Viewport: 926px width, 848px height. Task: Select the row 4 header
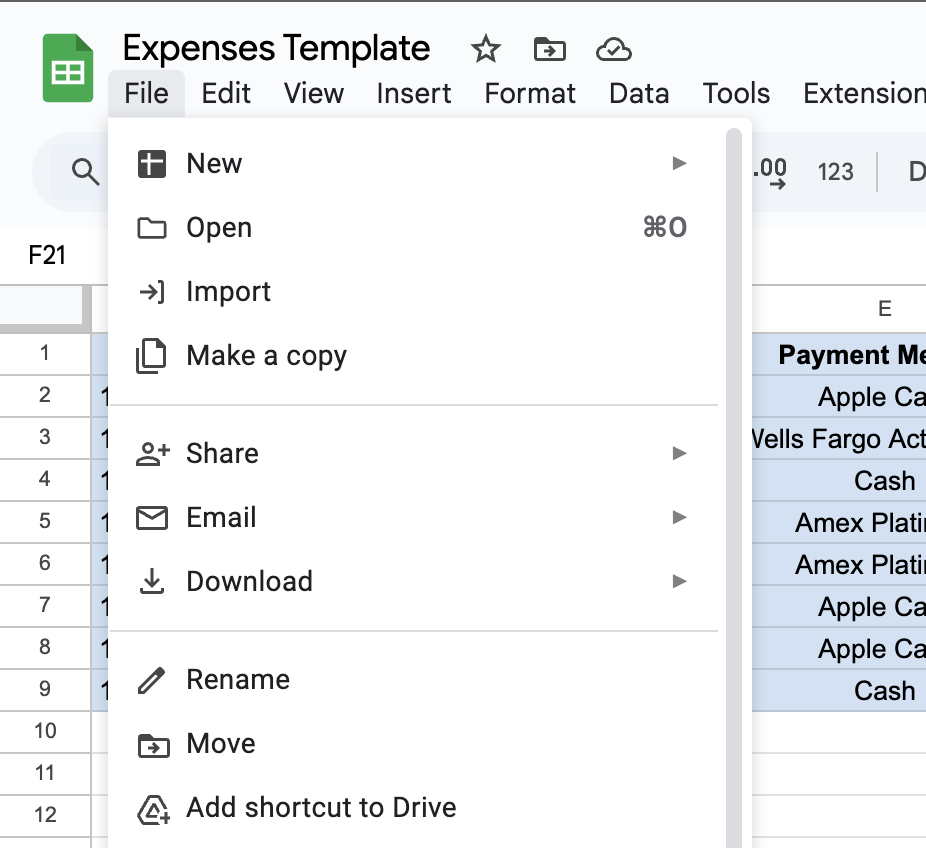(45, 480)
